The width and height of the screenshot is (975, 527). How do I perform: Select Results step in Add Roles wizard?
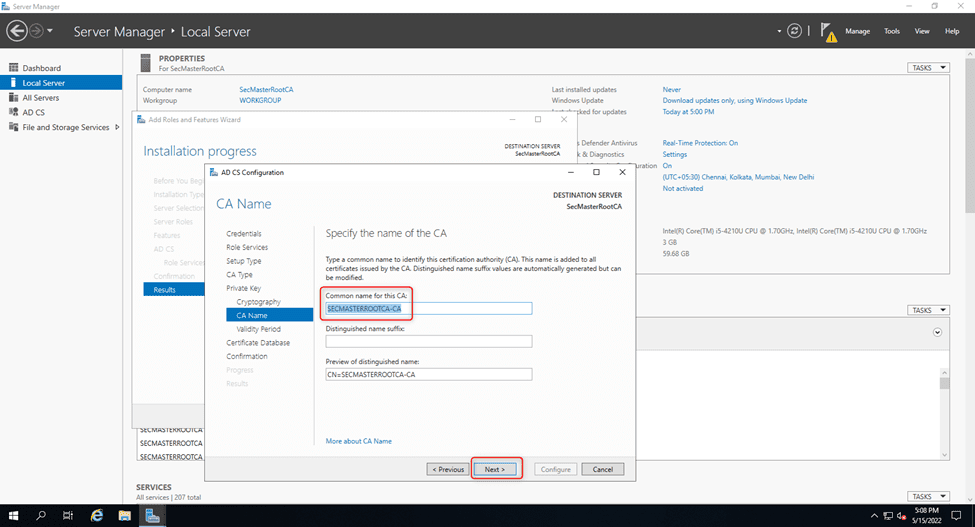tap(174, 290)
